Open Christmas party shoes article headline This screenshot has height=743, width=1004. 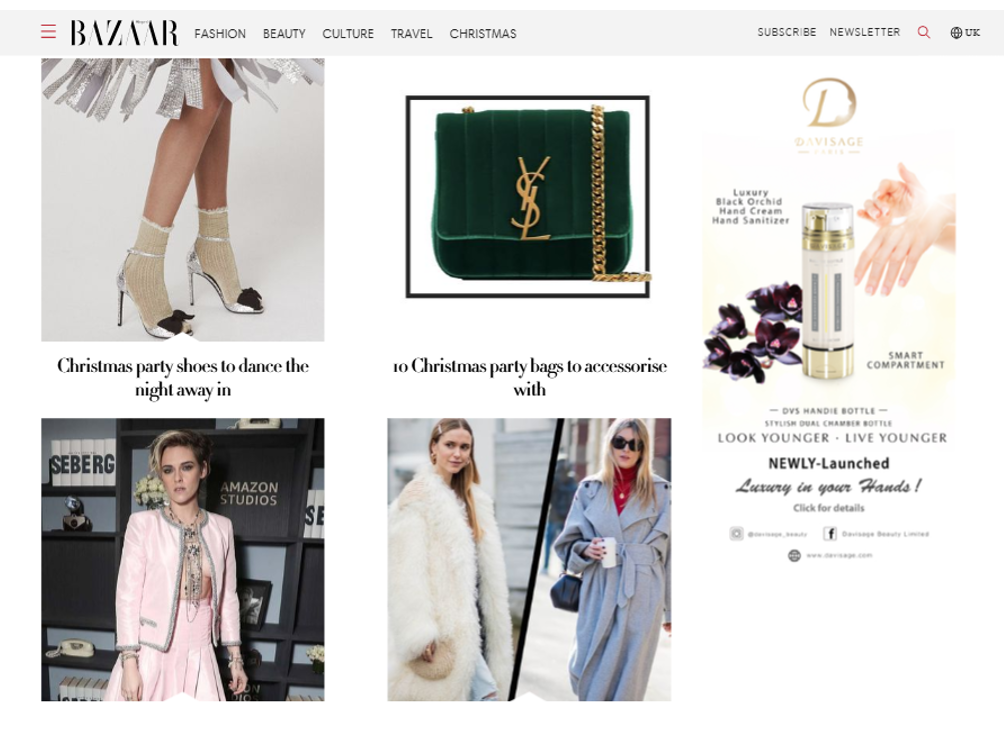coord(183,377)
